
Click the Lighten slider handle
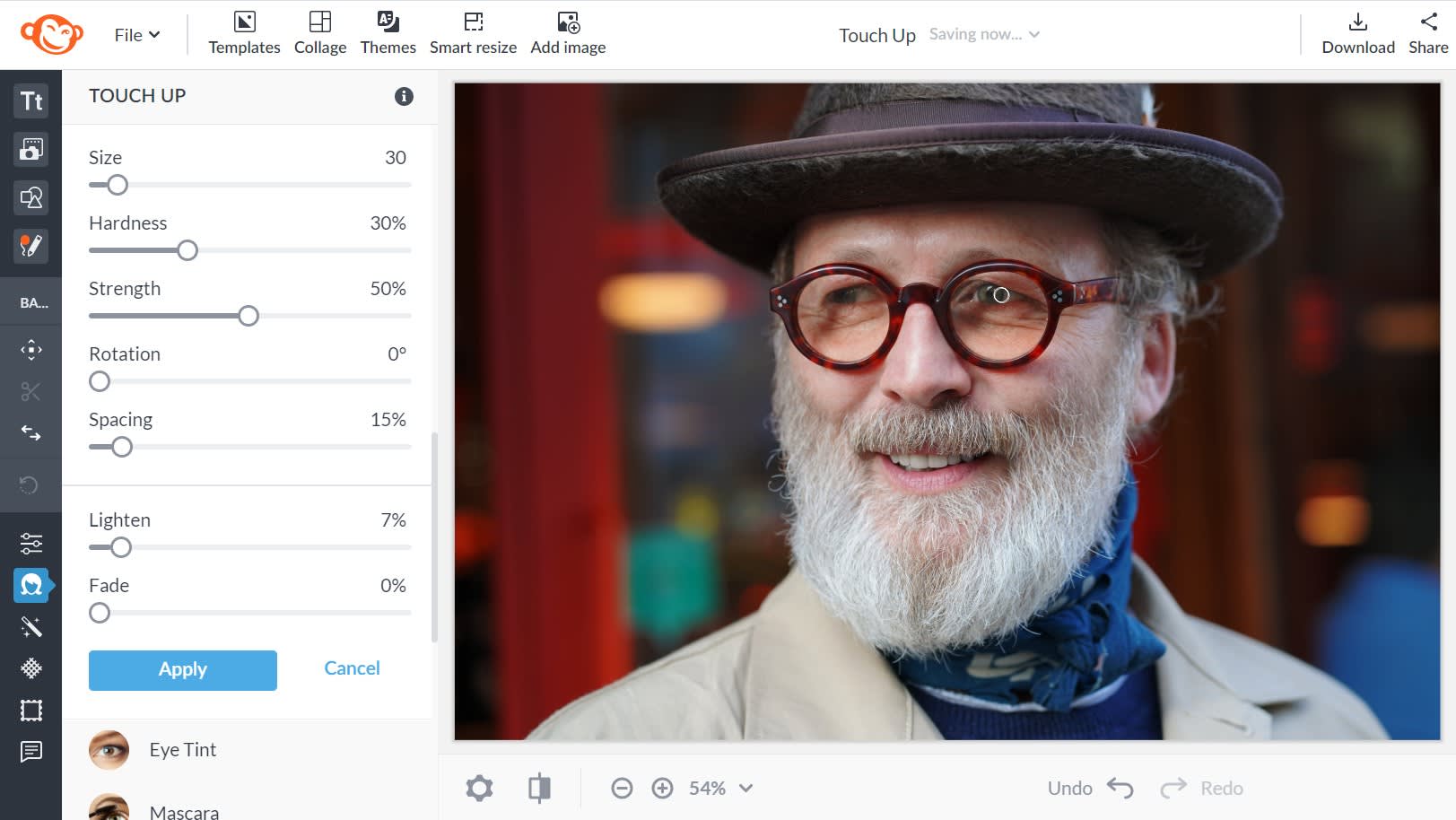coord(121,547)
